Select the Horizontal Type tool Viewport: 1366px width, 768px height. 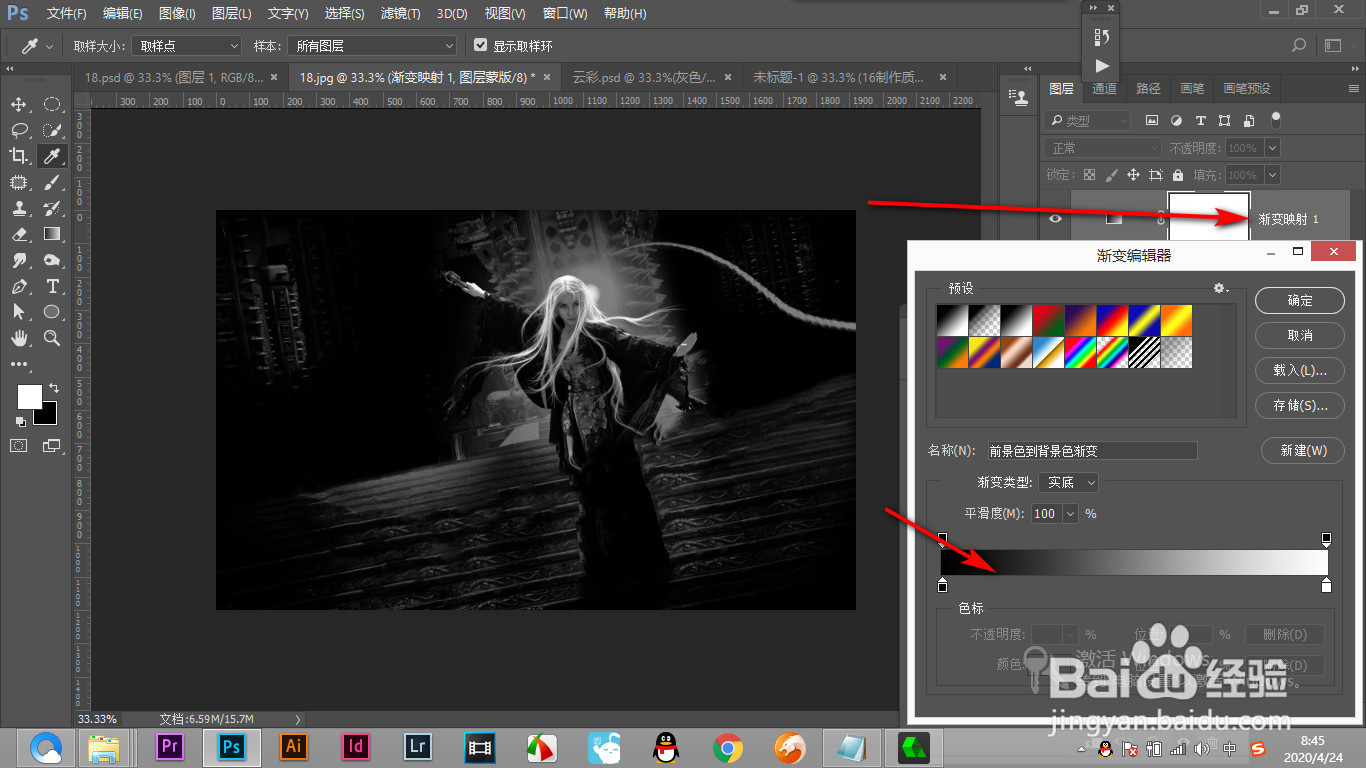(x=52, y=286)
